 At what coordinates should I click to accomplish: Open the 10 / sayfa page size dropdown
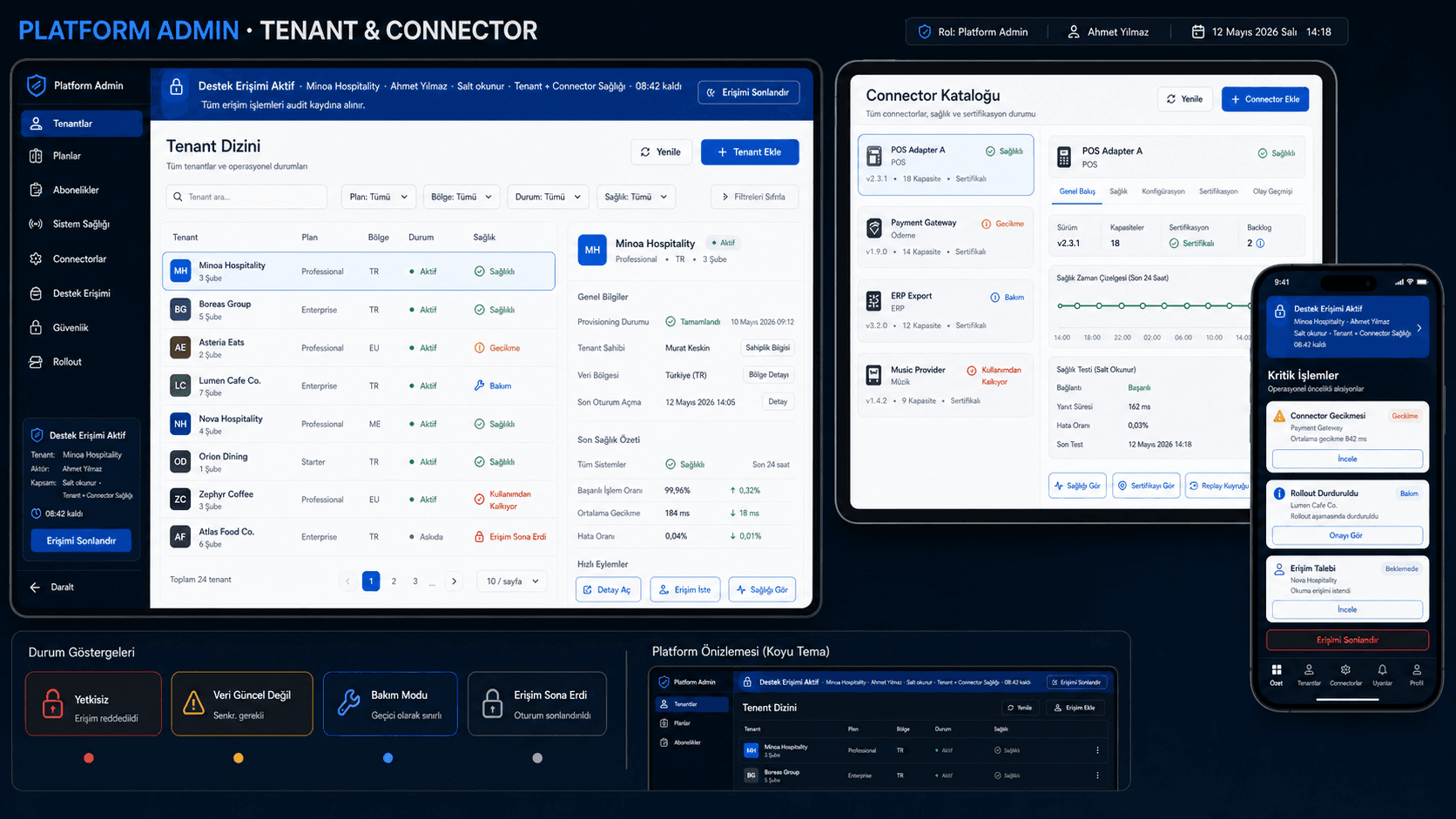pyautogui.click(x=512, y=581)
